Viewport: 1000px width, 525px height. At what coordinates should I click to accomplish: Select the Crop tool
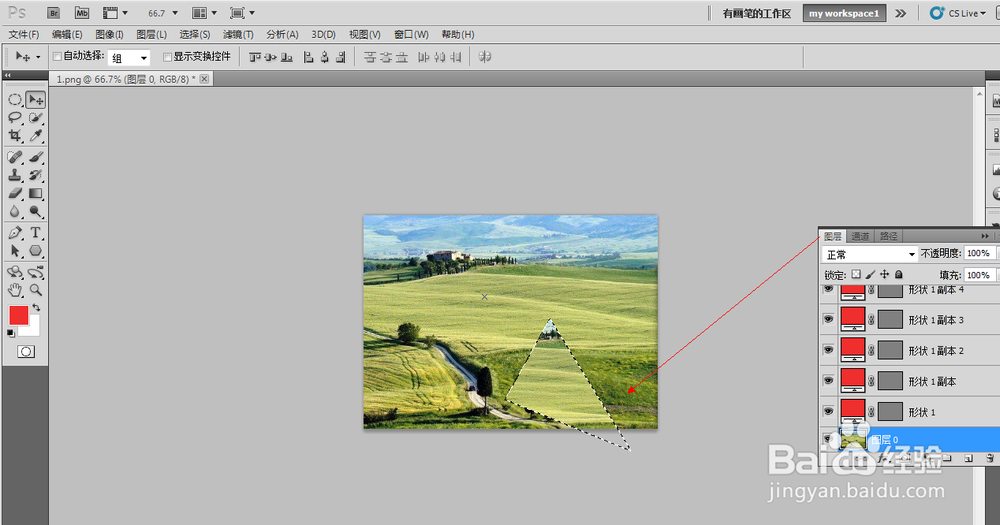15,136
